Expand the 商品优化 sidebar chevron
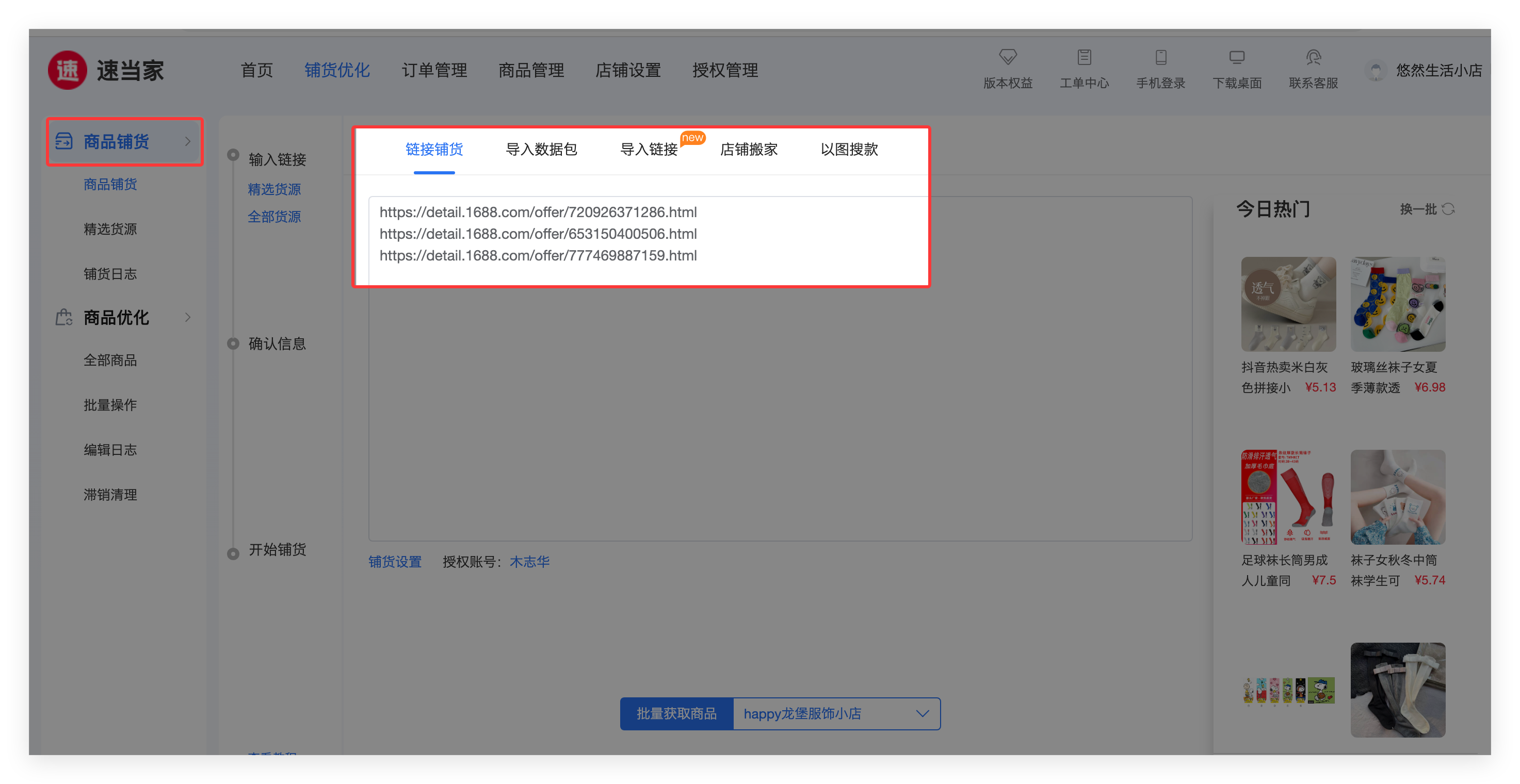Viewport: 1520px width, 784px height. tap(188, 317)
